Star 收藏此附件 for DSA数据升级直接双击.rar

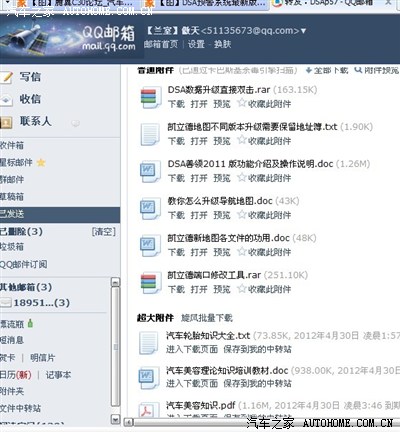tap(242, 103)
